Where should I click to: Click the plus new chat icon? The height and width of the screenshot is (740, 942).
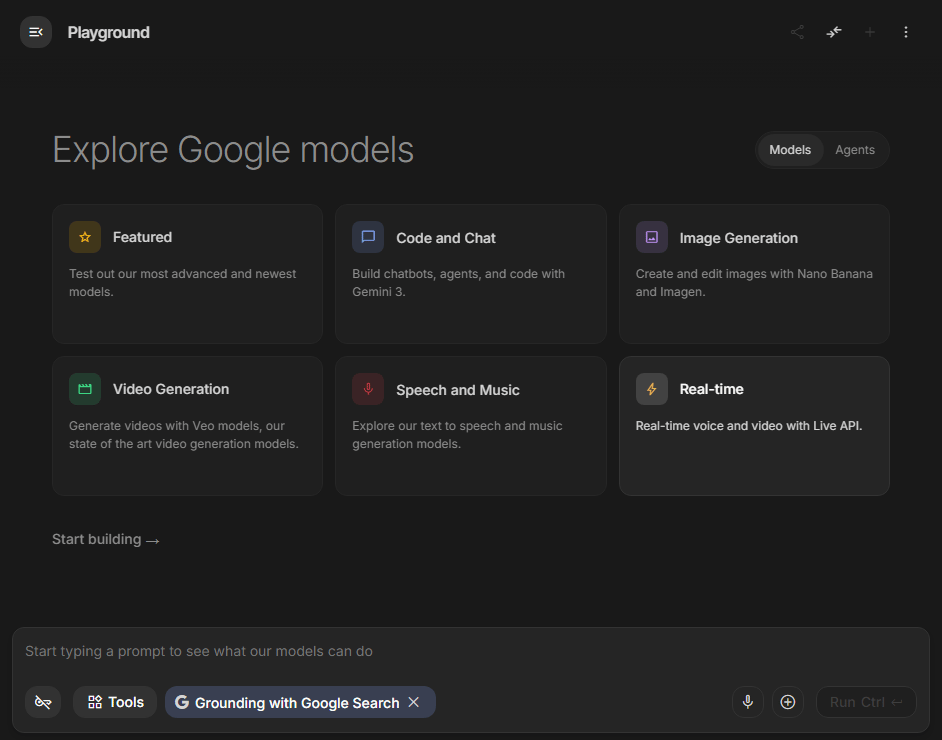click(x=869, y=32)
